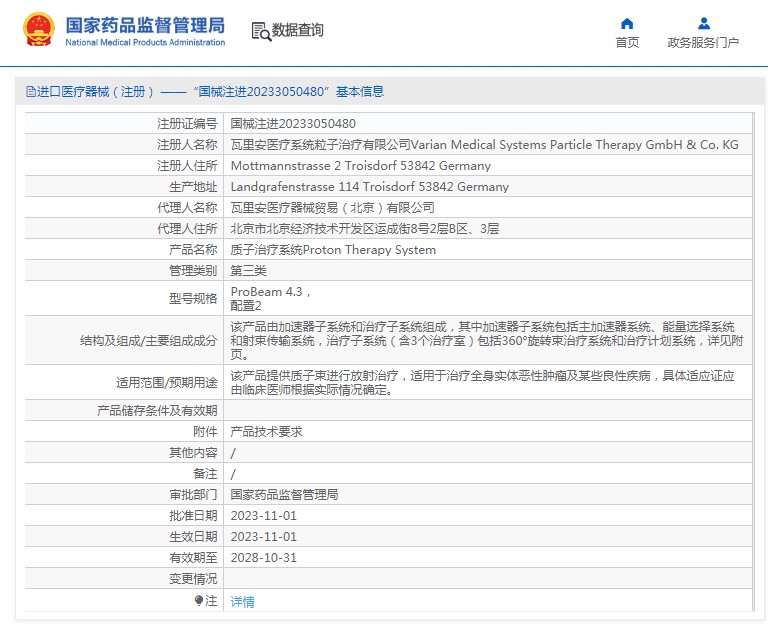Viewport: 768px width, 631px height.
Task: Click the 基本信息 page heading
Action: click(360, 92)
